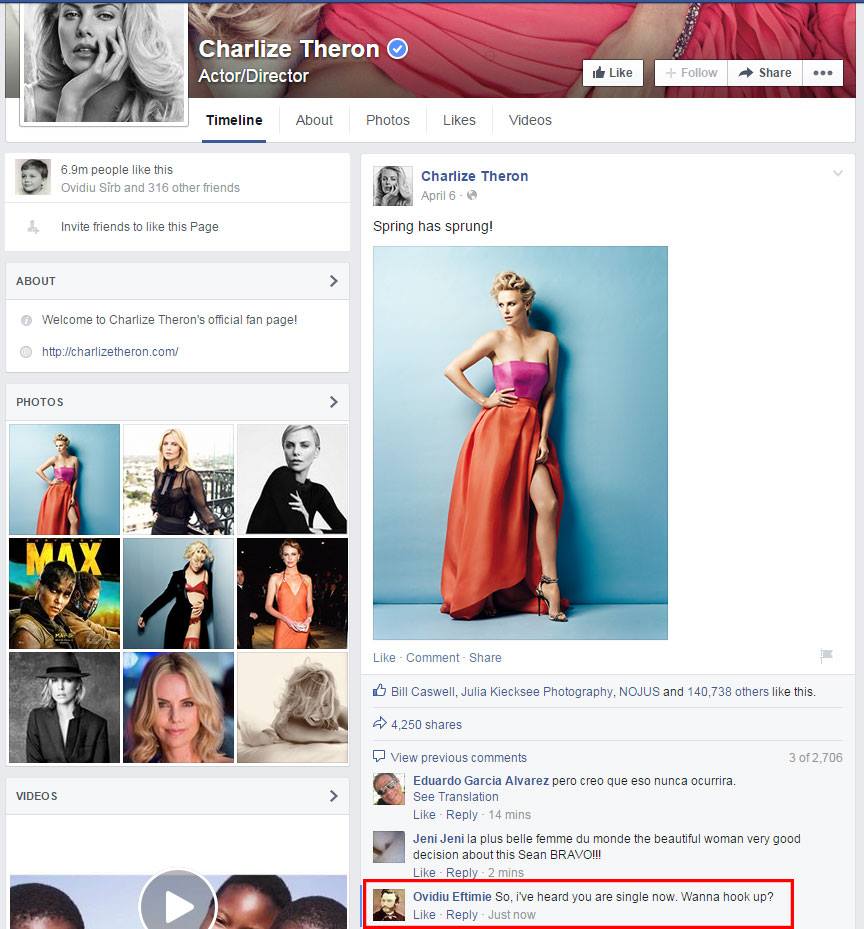Like the Spring has sprung post
864x929 pixels.
[x=384, y=658]
